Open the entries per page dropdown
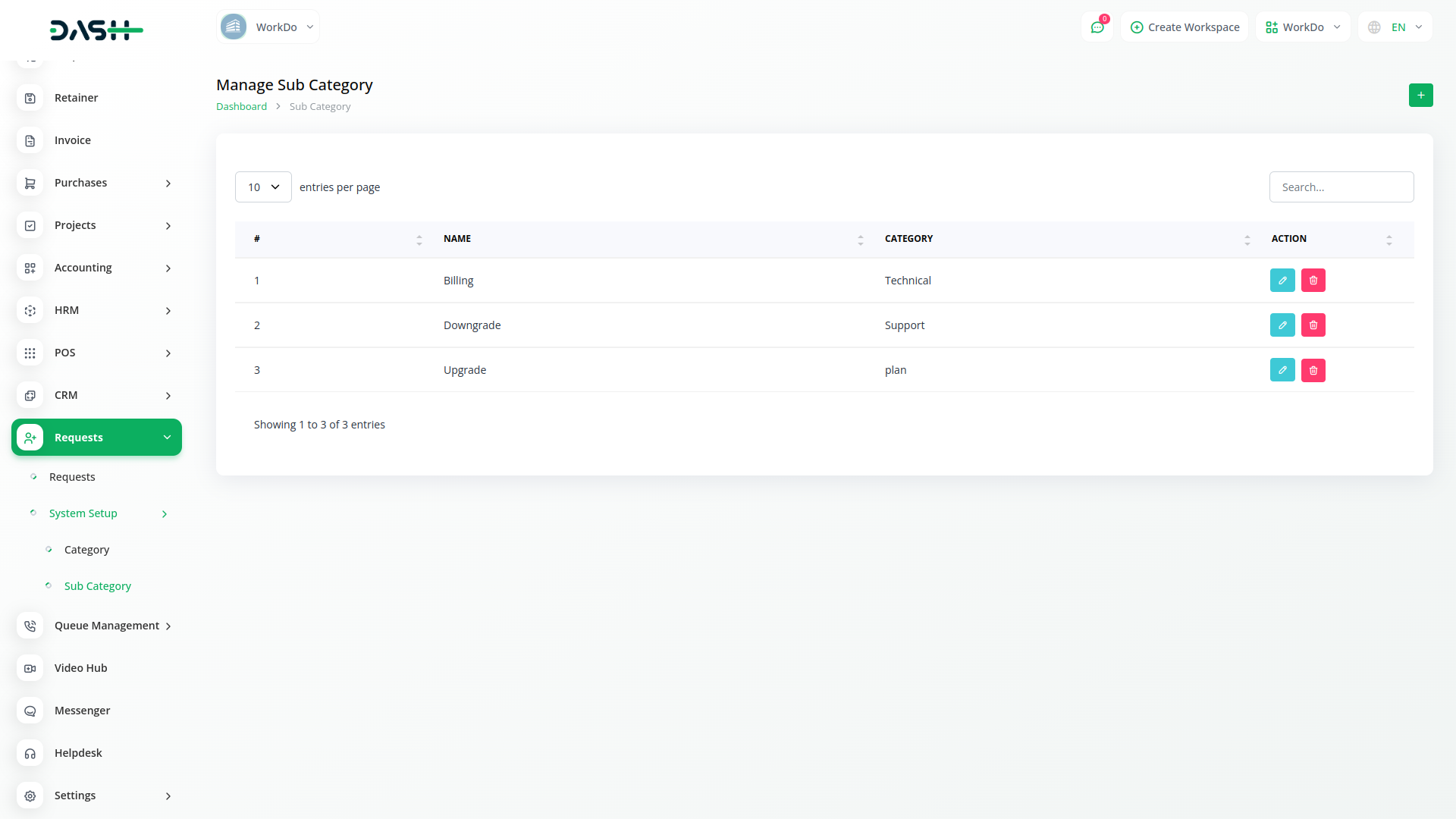The height and width of the screenshot is (819, 1456). pos(263,187)
